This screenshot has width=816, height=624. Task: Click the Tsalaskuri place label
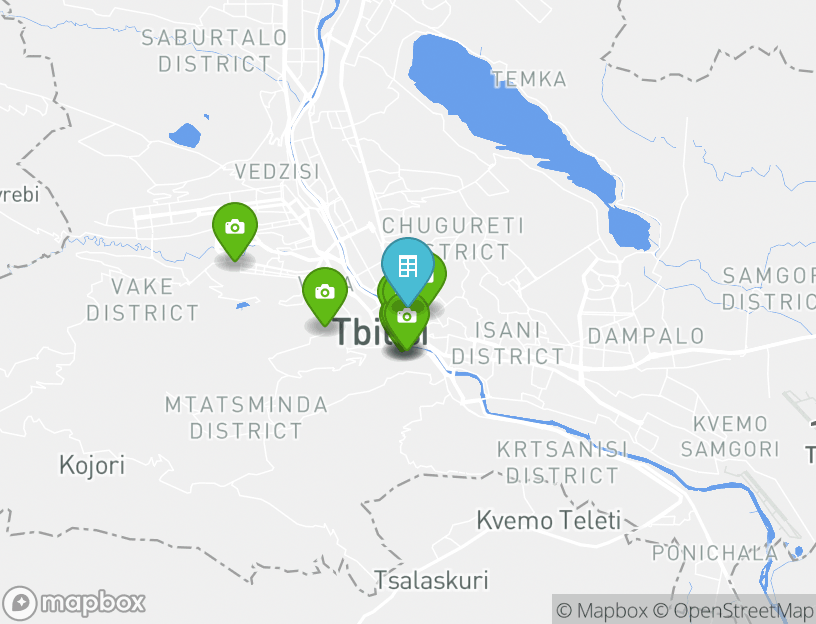(x=431, y=580)
